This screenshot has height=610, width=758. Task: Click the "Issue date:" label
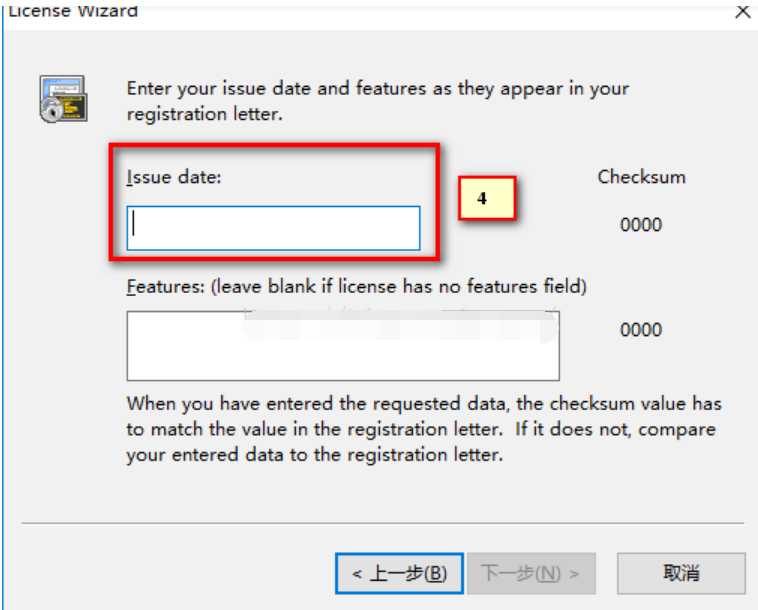[173, 178]
